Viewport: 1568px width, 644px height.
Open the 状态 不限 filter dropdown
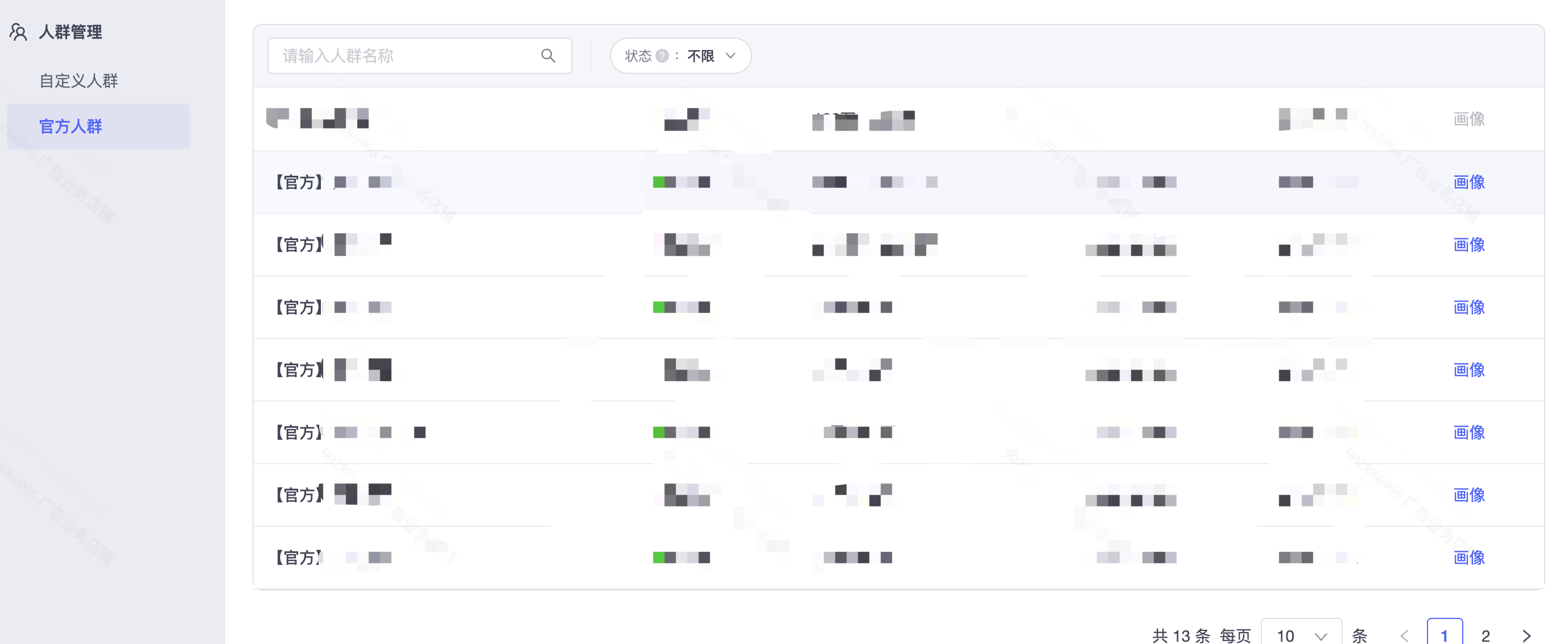click(680, 56)
